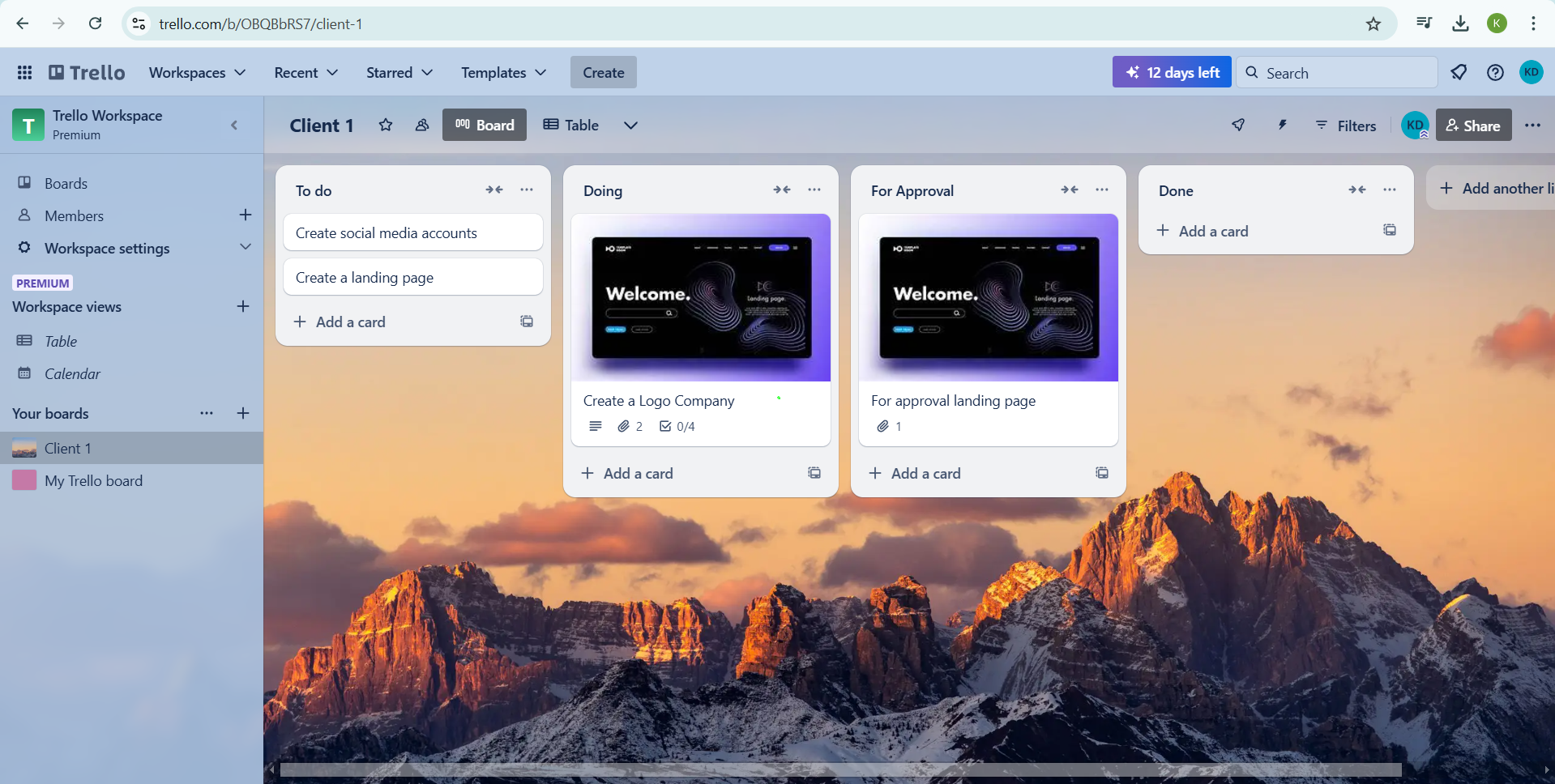Click the Share button

(x=1473, y=125)
